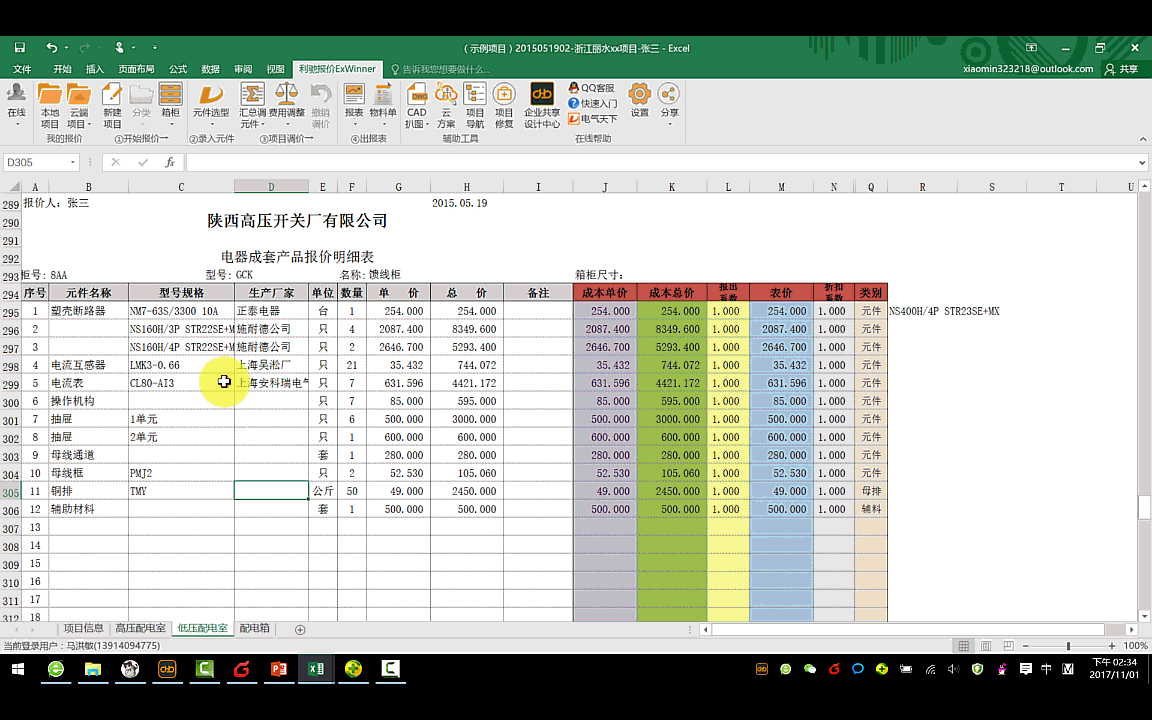Select cell containing 塑壳断路器
The image size is (1152, 720).
click(87, 311)
